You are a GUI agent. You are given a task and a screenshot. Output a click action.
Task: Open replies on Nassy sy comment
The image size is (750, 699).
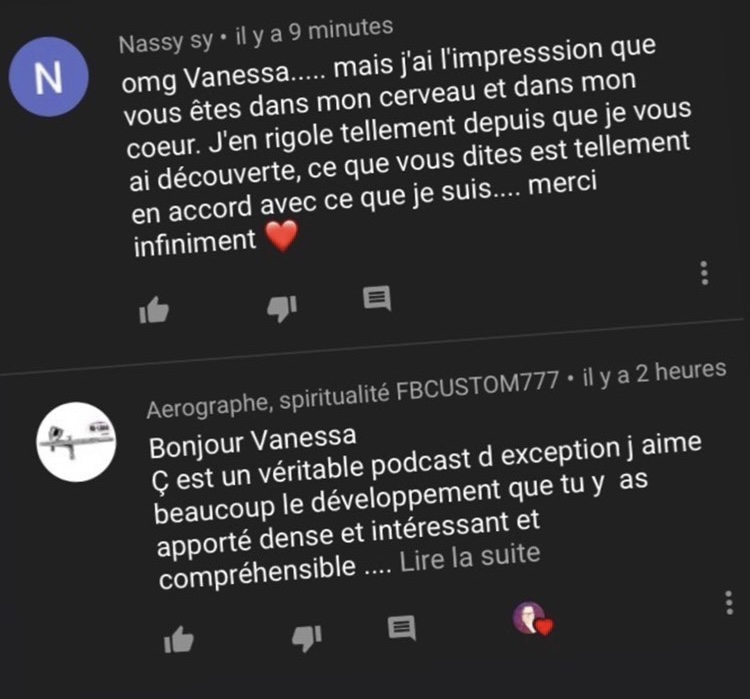pos(377,299)
